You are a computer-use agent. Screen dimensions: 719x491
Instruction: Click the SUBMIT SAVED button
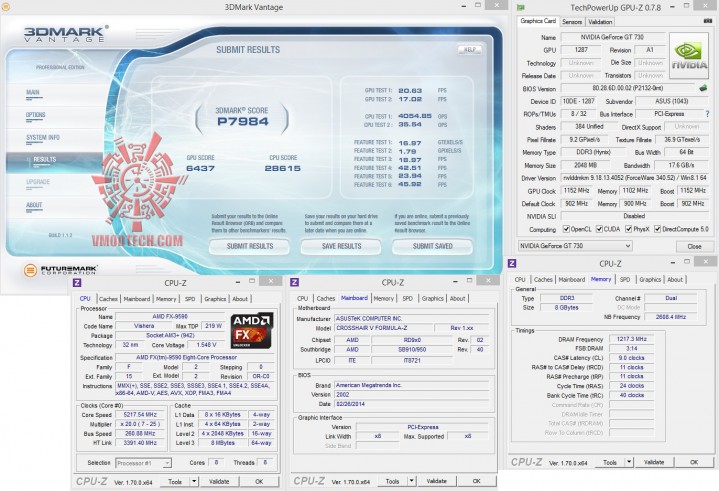tap(432, 246)
